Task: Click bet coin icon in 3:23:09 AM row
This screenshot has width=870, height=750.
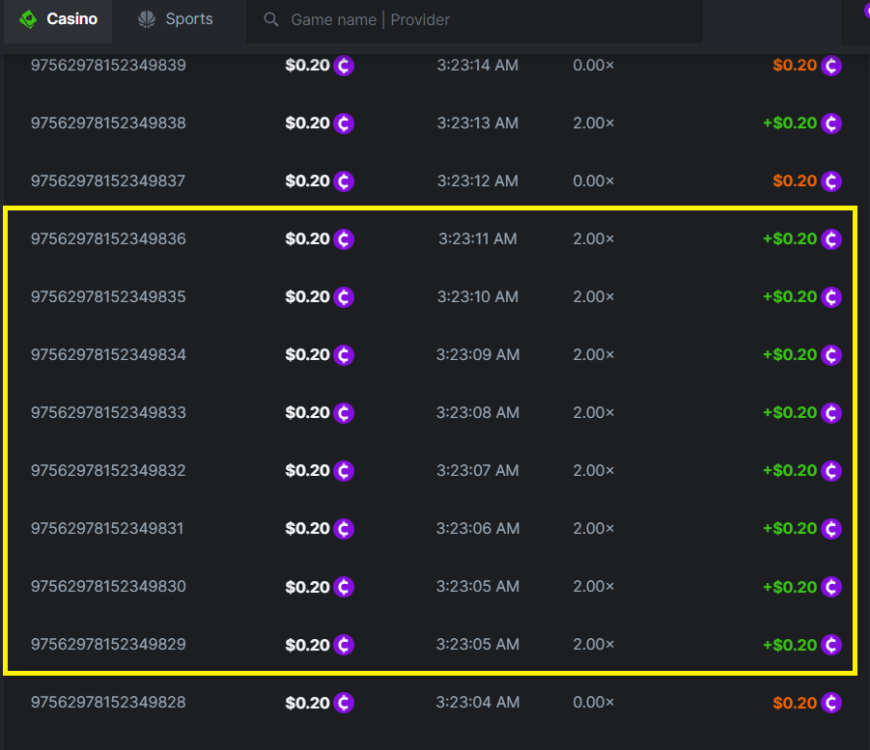Action: pyautogui.click(x=344, y=355)
